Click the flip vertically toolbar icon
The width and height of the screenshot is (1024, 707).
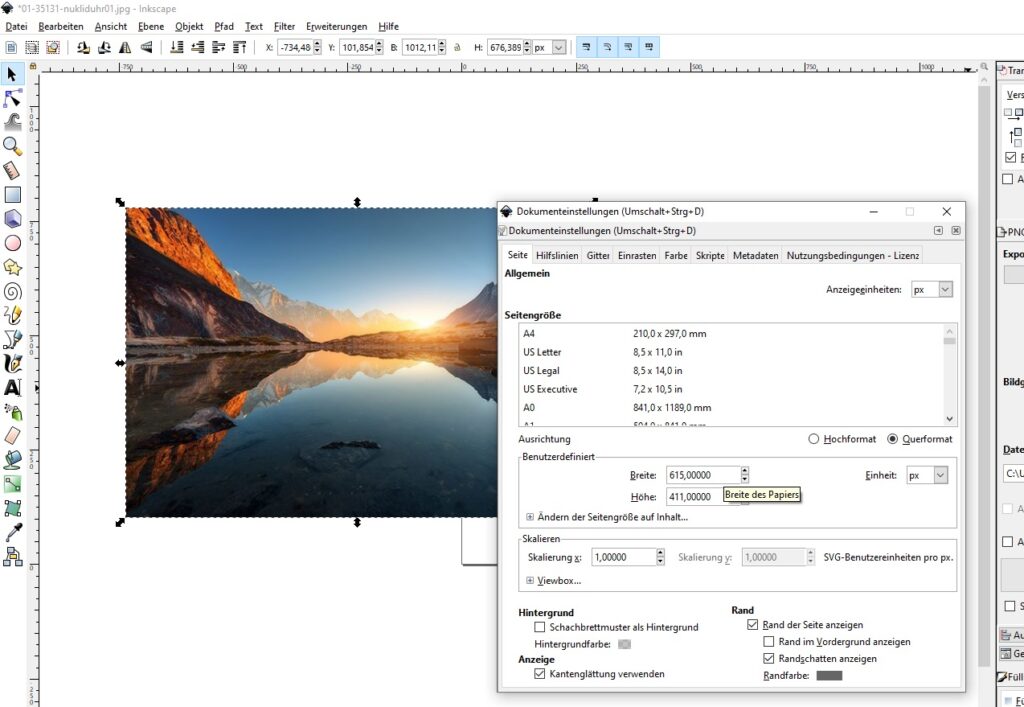[x=146, y=47]
